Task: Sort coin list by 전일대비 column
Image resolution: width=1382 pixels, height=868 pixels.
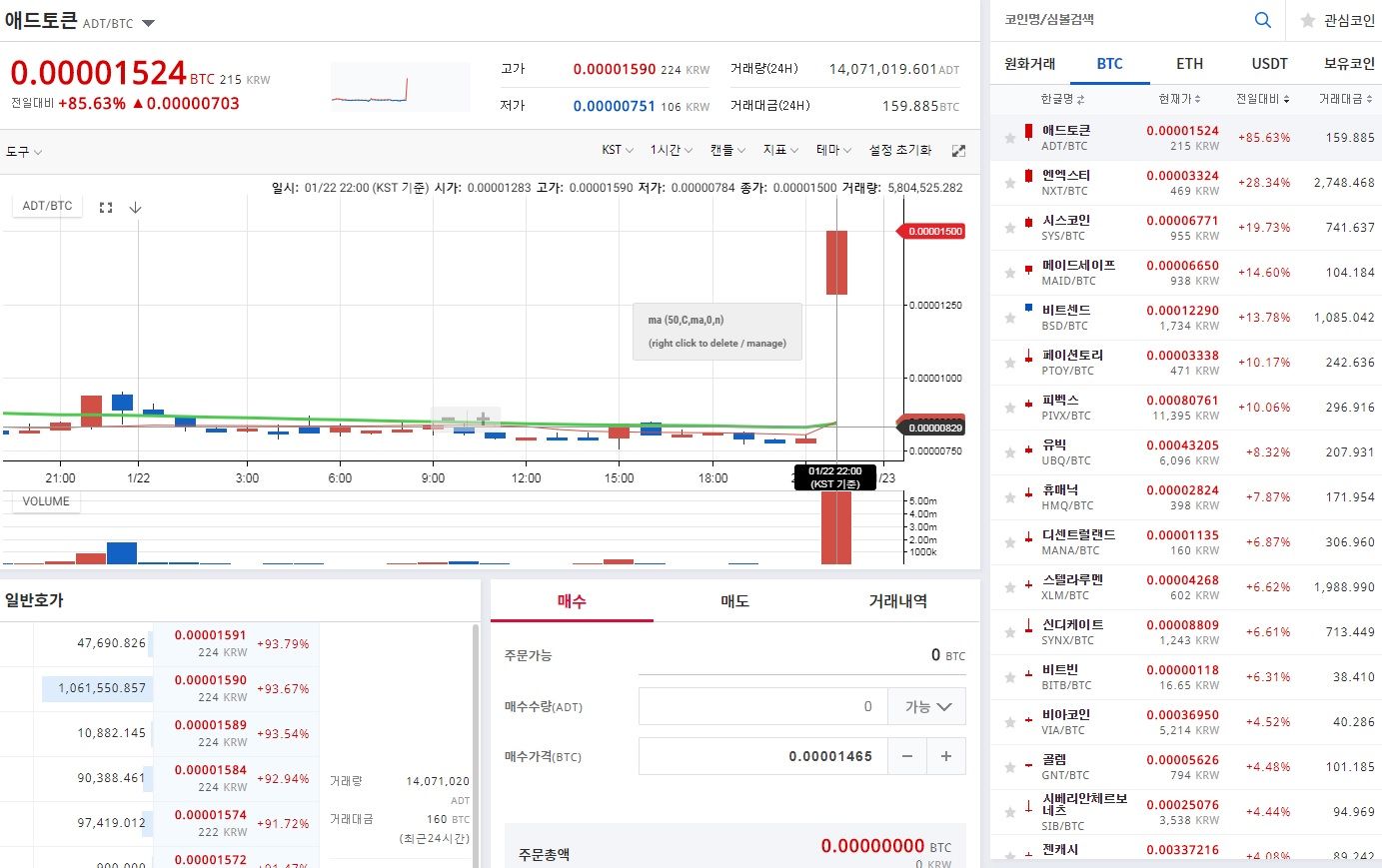Action: (1262, 99)
